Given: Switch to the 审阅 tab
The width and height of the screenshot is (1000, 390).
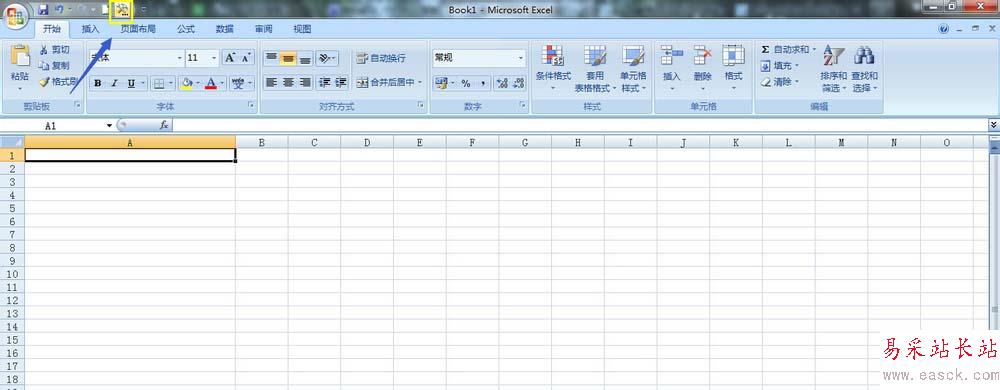Looking at the screenshot, I should click(263, 29).
